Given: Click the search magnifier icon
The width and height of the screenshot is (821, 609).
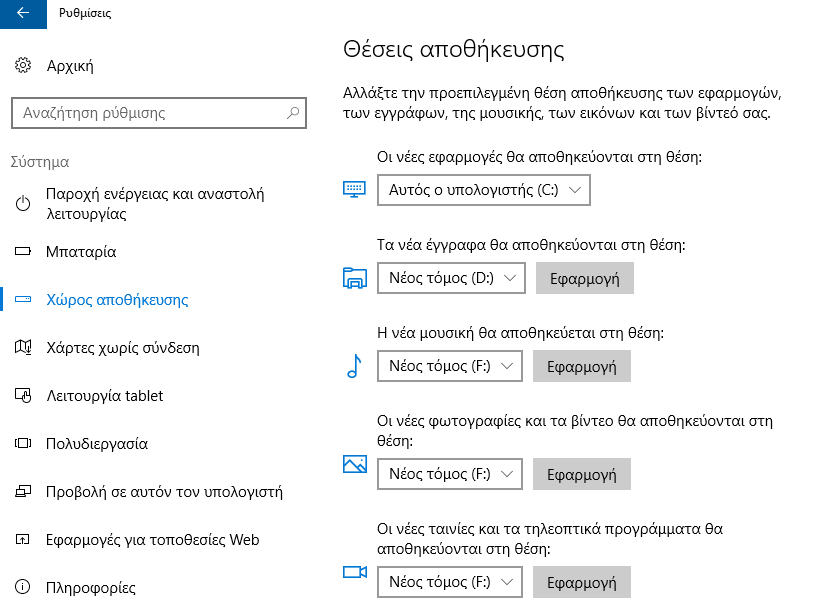Looking at the screenshot, I should 293,113.
